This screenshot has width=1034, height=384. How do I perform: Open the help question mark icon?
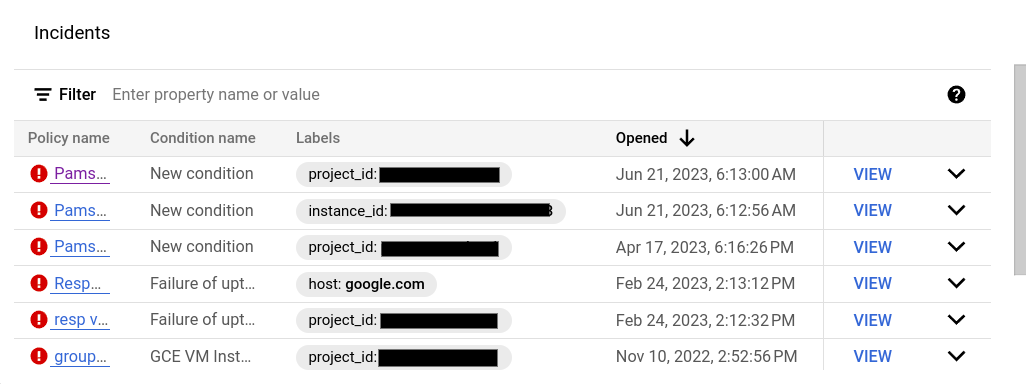[x=956, y=94]
